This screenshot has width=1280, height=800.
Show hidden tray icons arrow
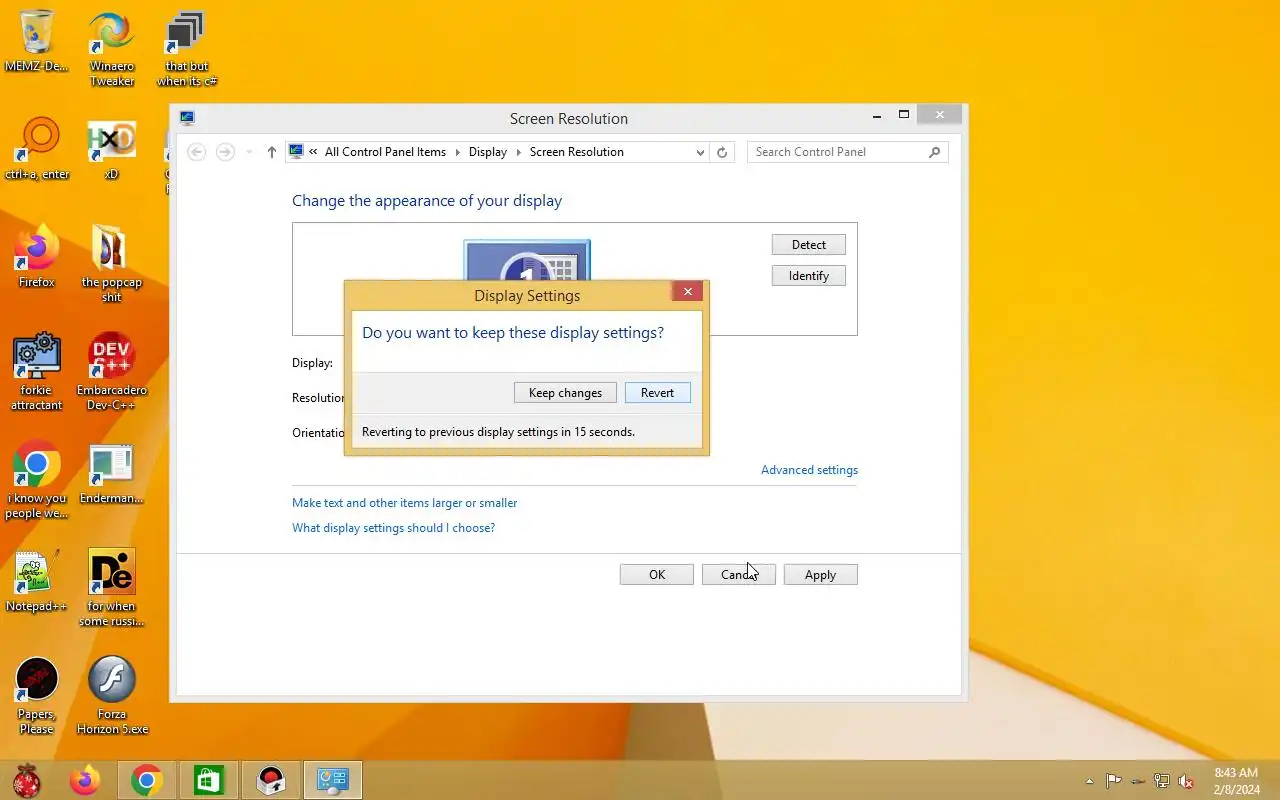[1089, 781]
